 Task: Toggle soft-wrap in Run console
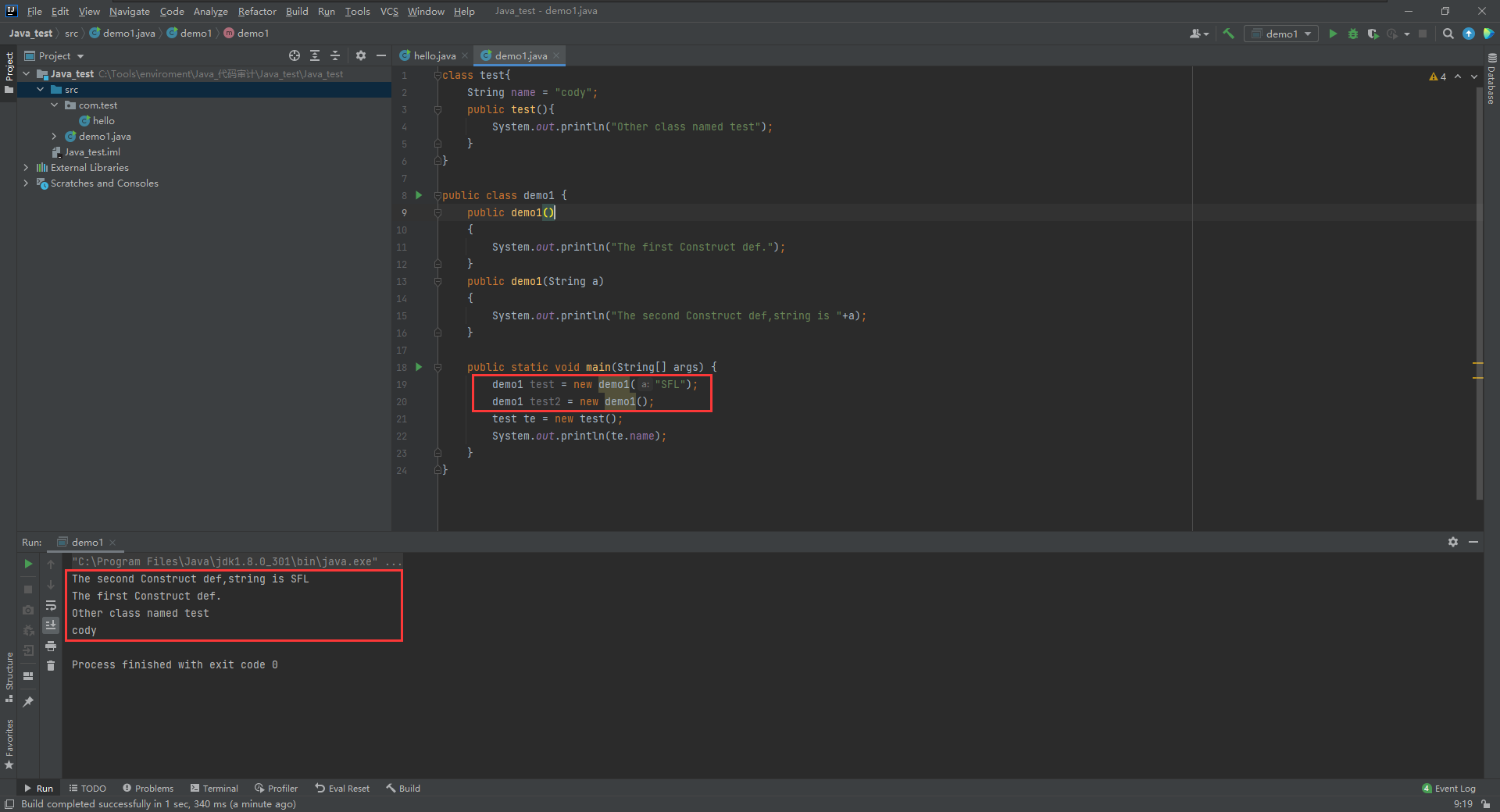tap(51, 605)
